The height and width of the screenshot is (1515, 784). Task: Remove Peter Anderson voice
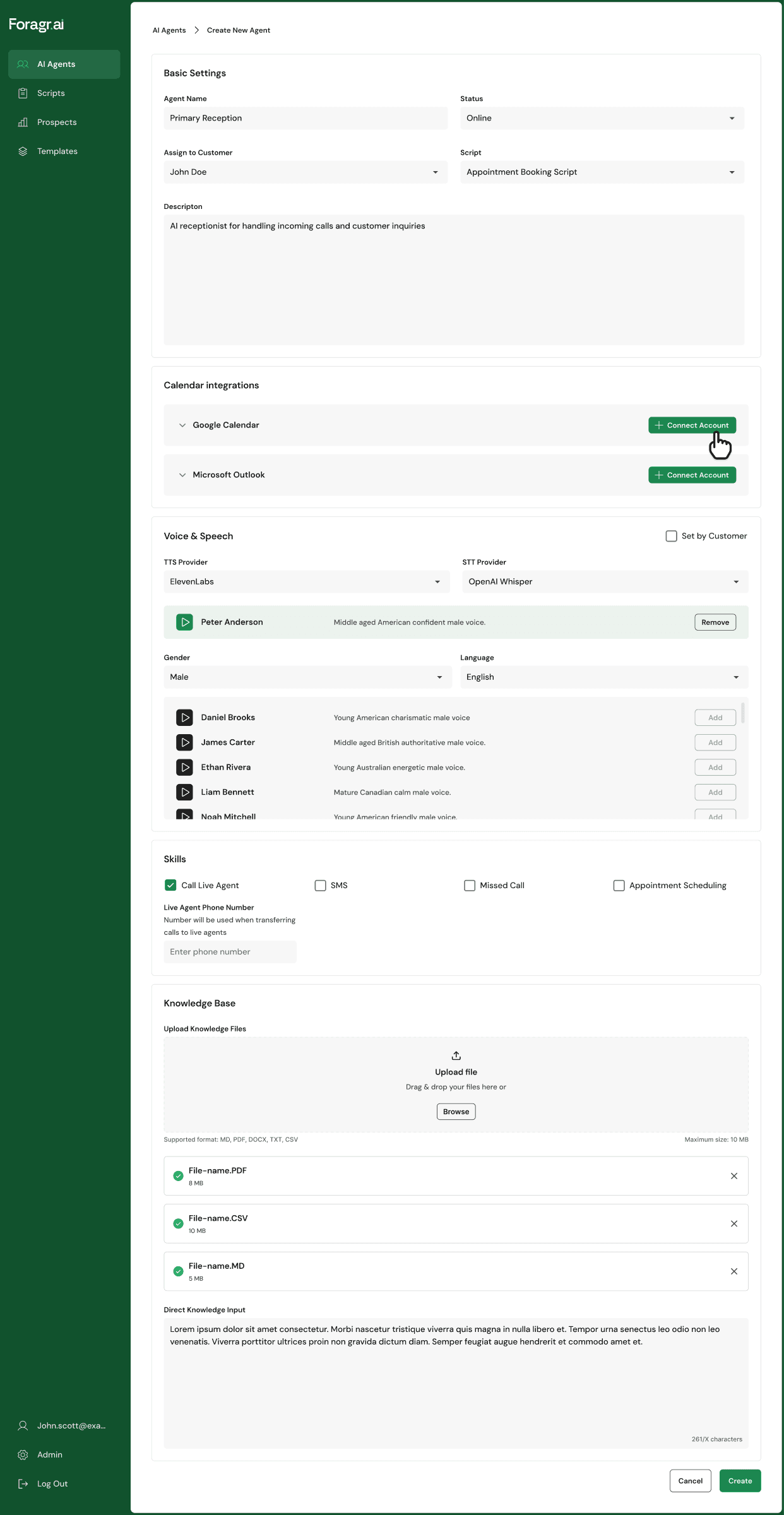pyautogui.click(x=715, y=622)
